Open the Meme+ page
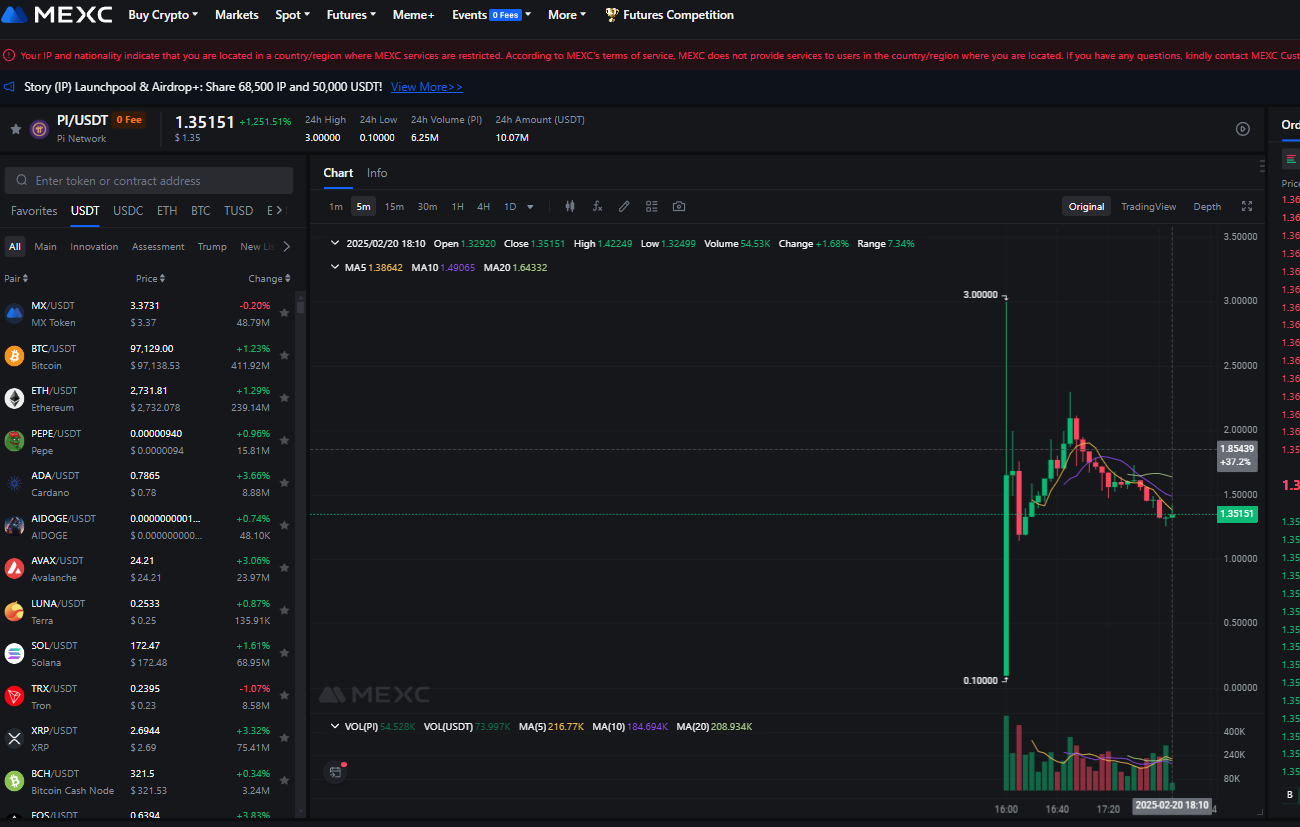 tap(413, 15)
